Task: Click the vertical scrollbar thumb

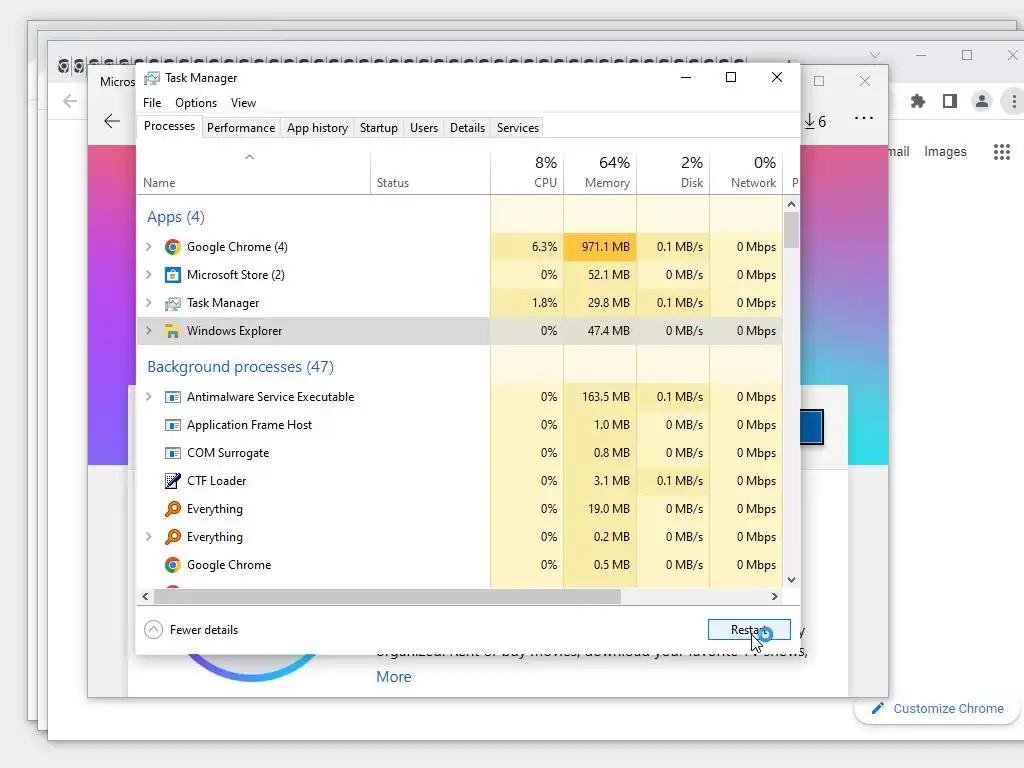Action: [791, 231]
